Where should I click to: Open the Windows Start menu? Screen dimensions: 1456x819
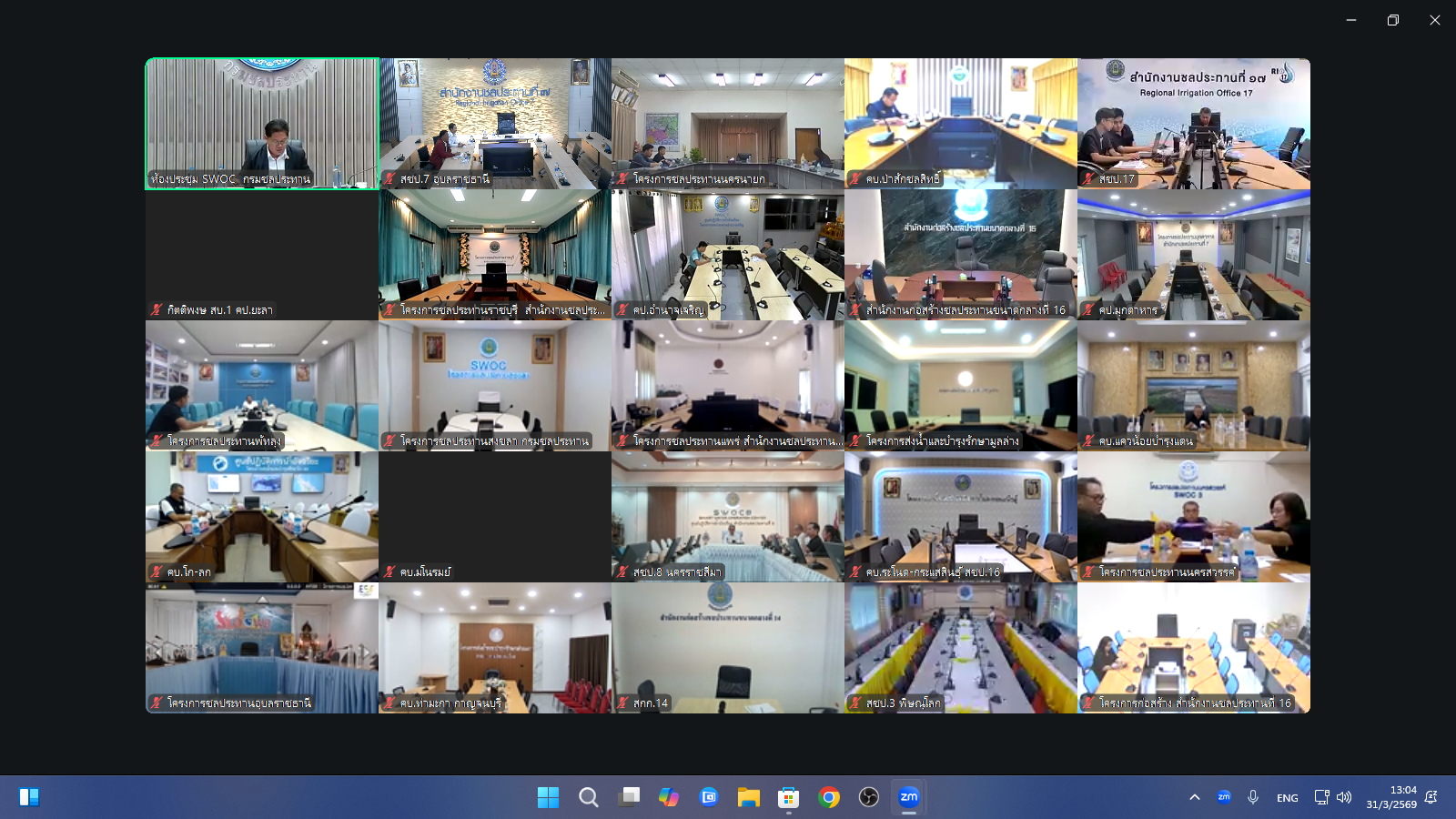[x=549, y=797]
